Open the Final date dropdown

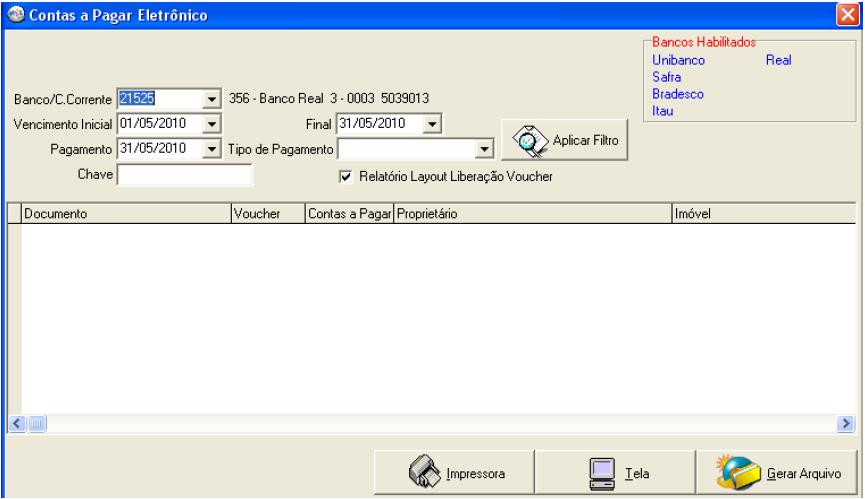pos(431,124)
